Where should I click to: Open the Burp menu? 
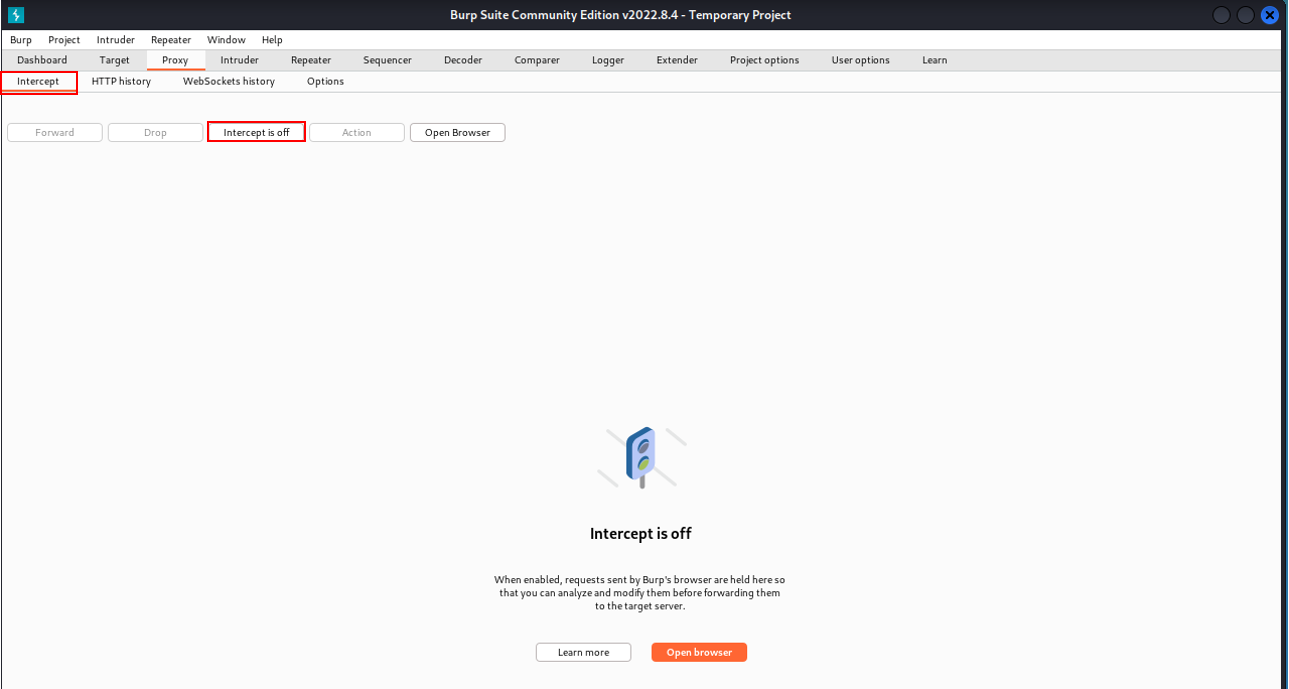point(21,40)
